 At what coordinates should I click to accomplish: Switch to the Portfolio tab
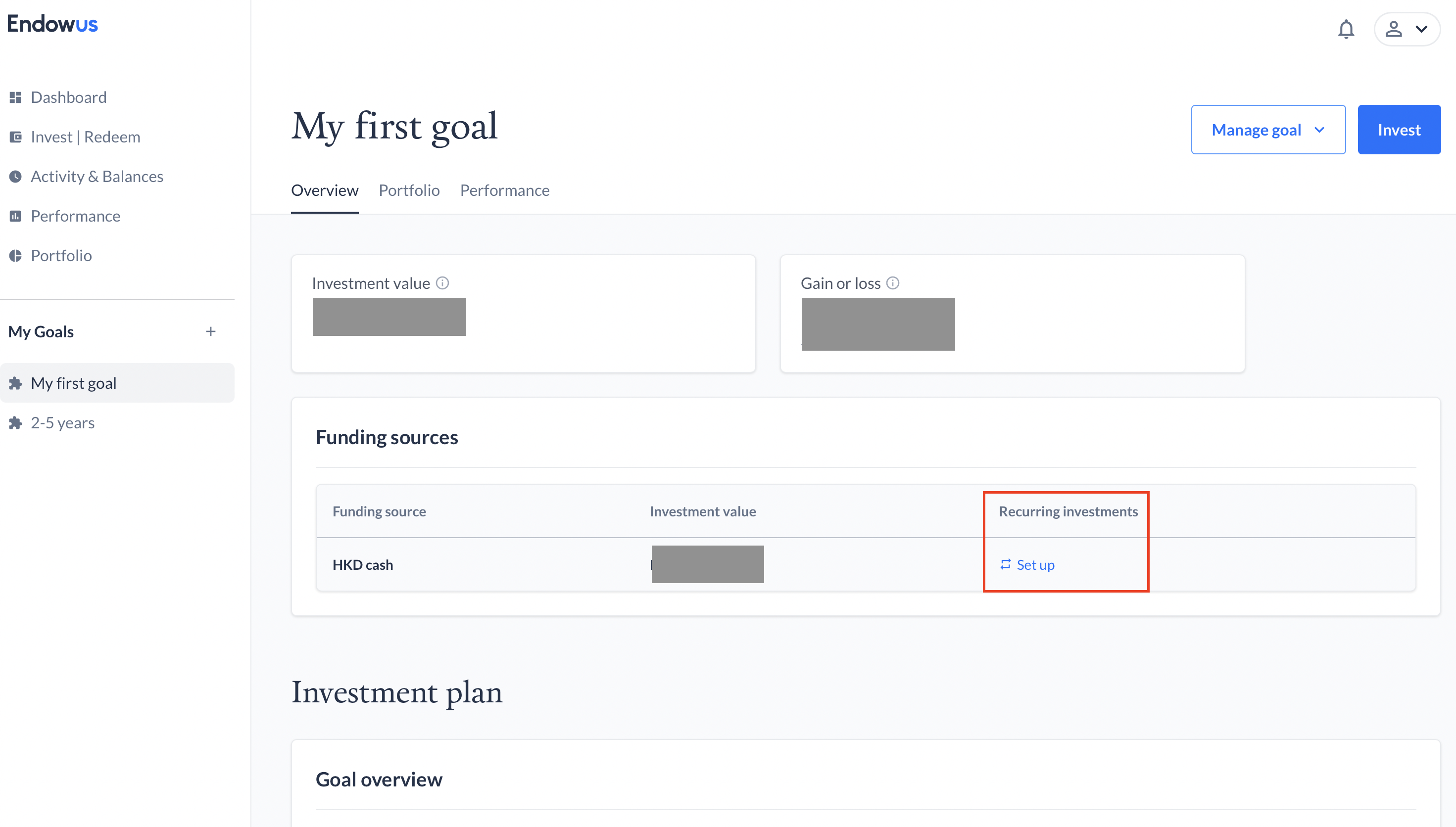coord(409,190)
